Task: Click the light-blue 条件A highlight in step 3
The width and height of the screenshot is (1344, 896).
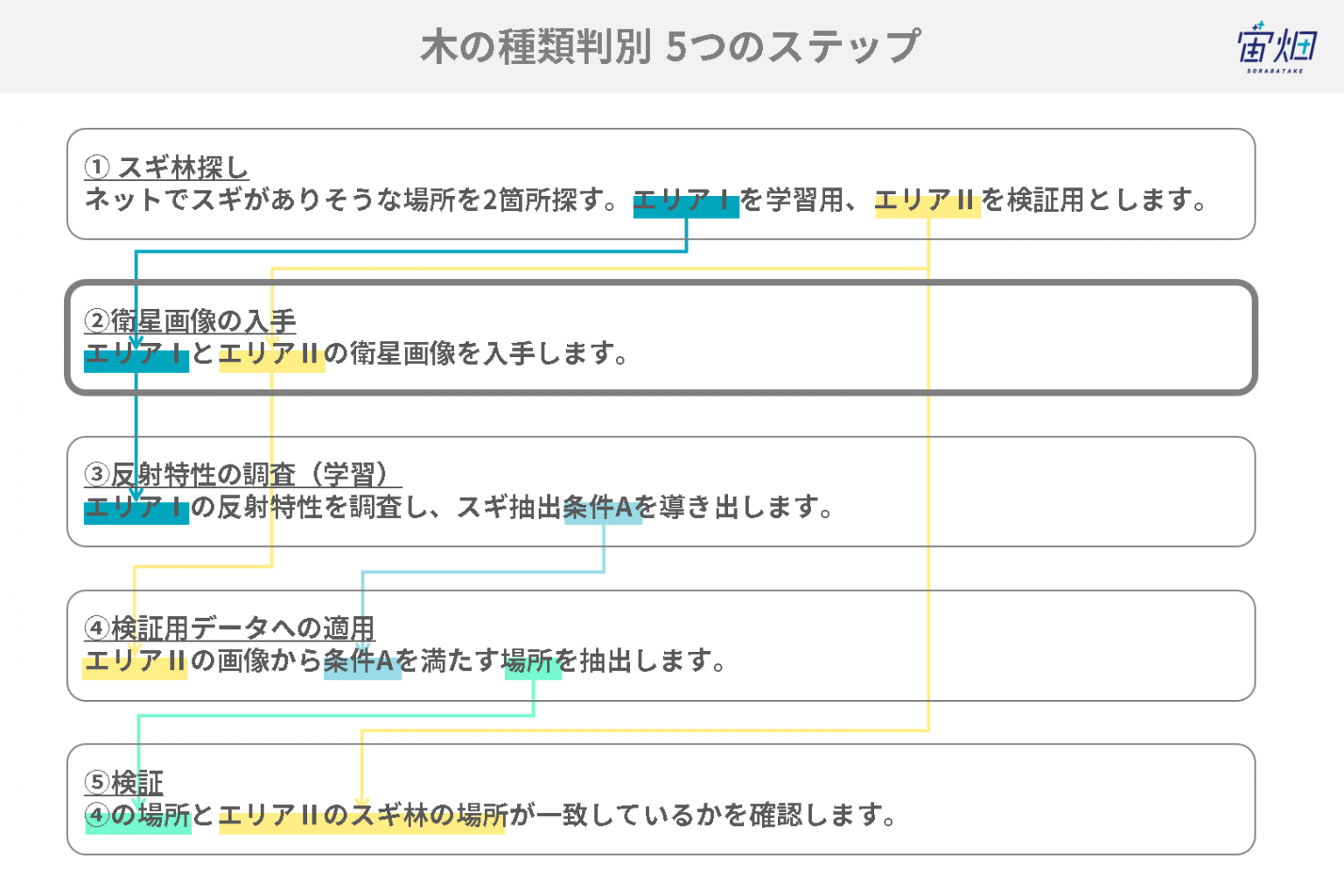Action: point(603,508)
